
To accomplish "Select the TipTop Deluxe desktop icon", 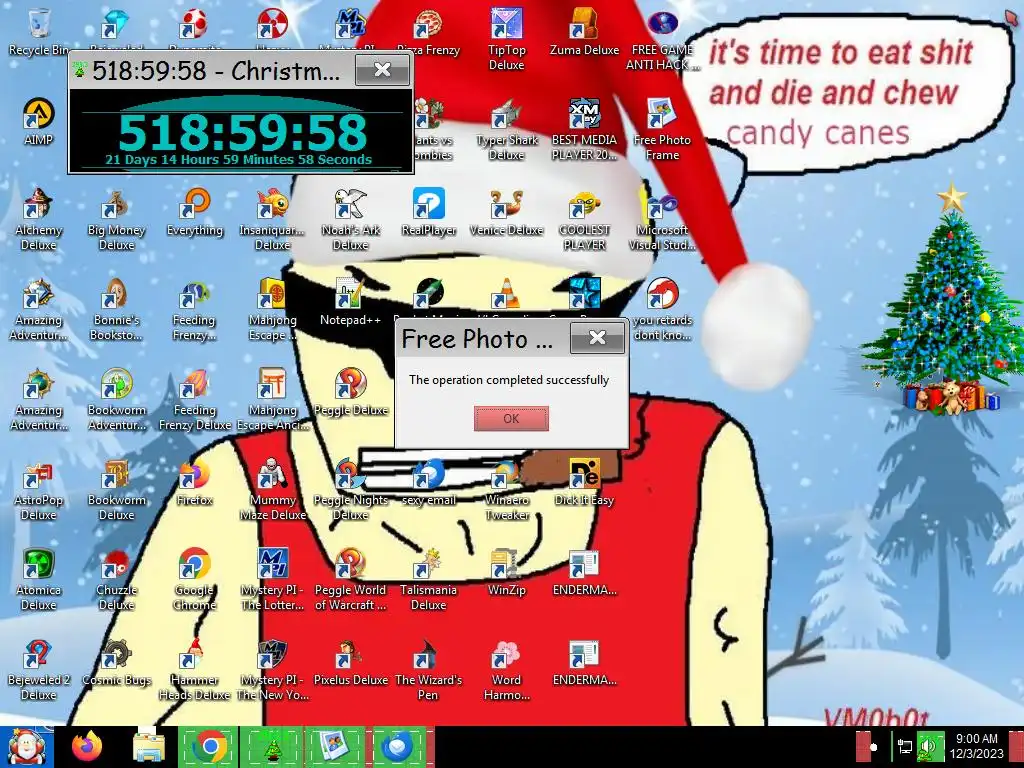I will tap(507, 39).
